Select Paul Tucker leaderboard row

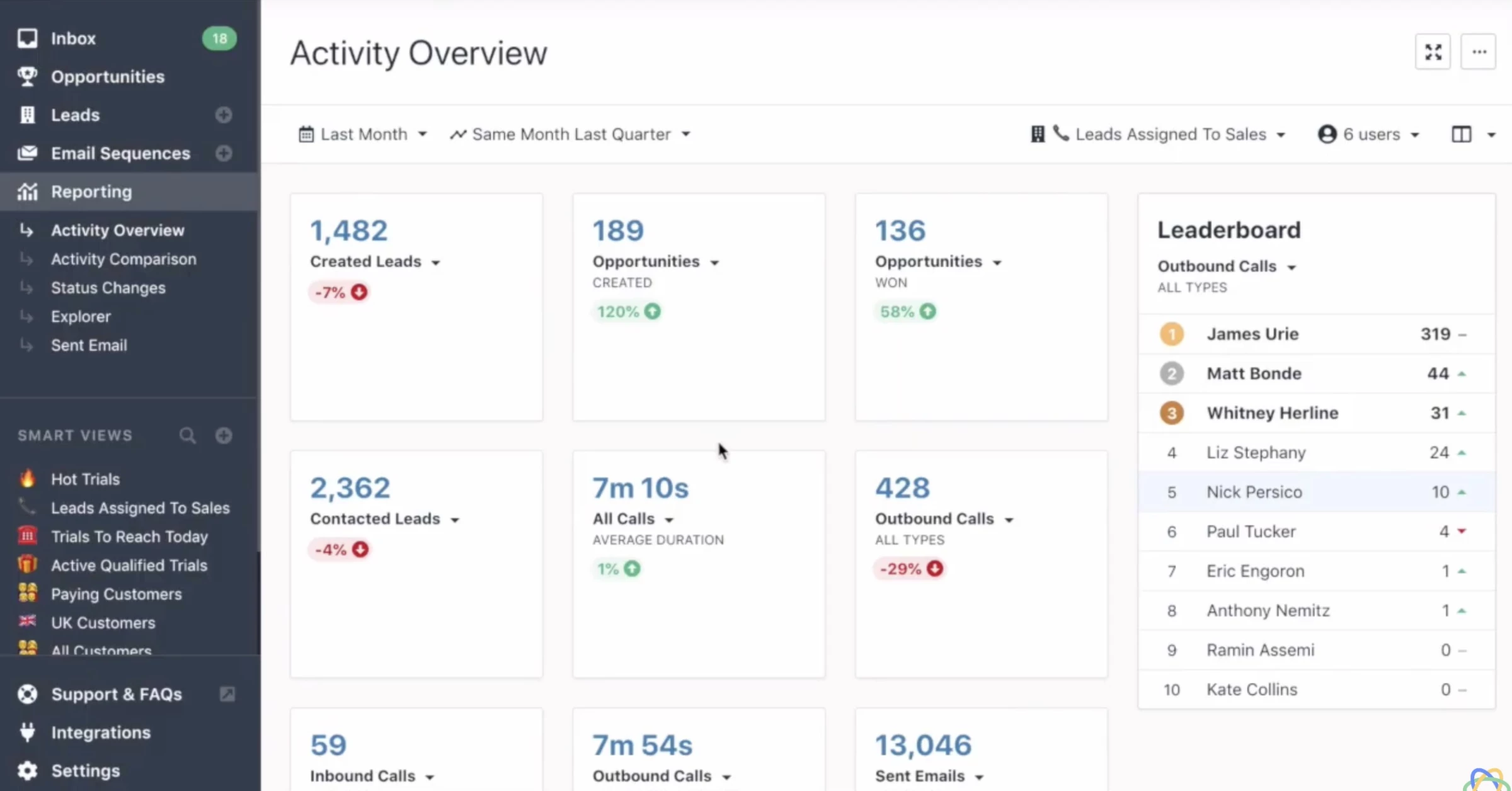(x=1317, y=532)
